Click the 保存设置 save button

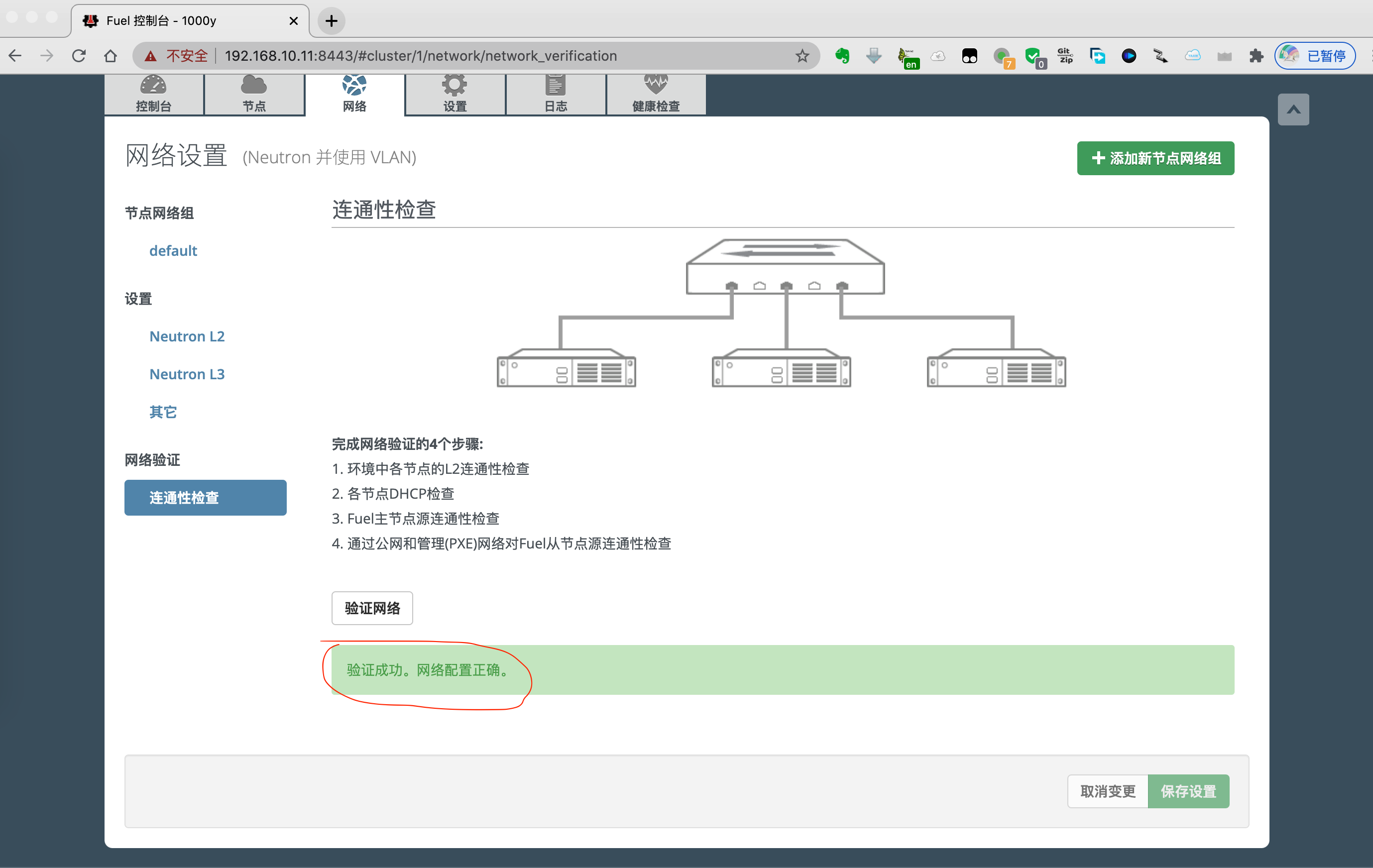pos(1189,791)
